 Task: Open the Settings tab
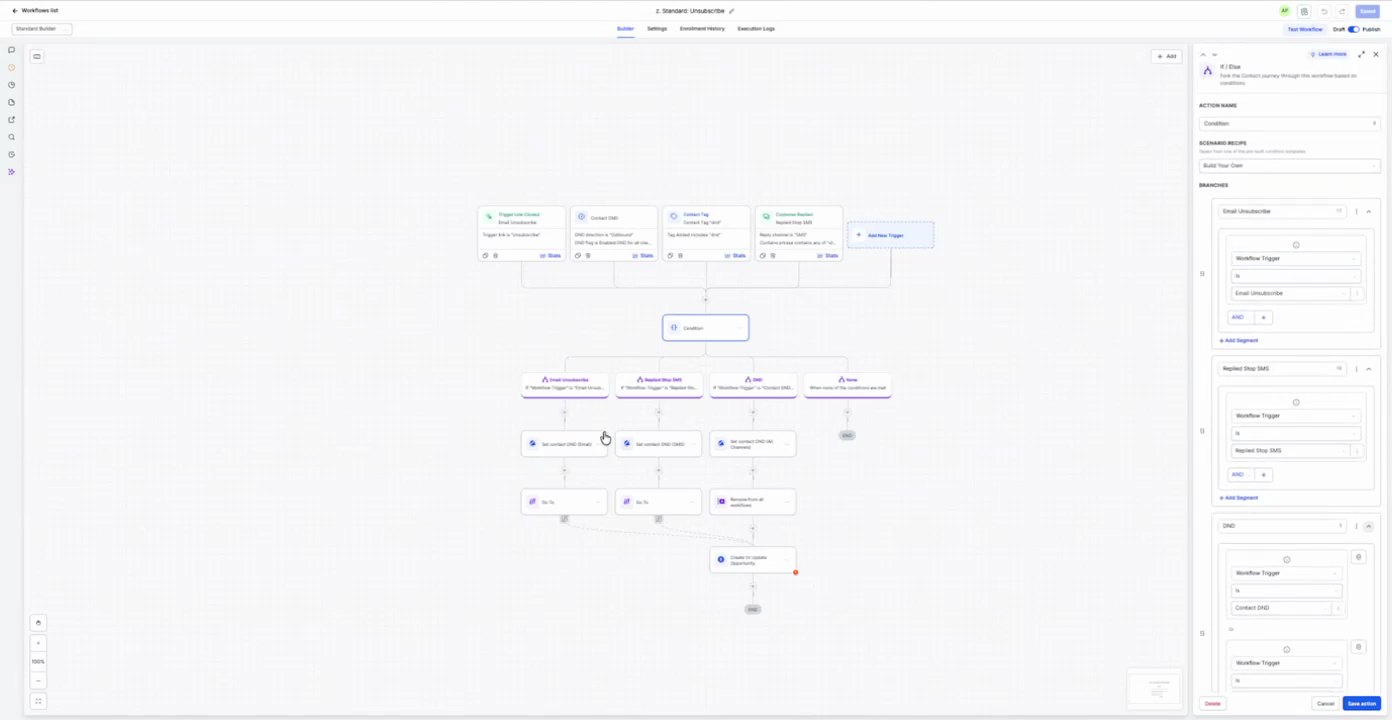click(656, 29)
